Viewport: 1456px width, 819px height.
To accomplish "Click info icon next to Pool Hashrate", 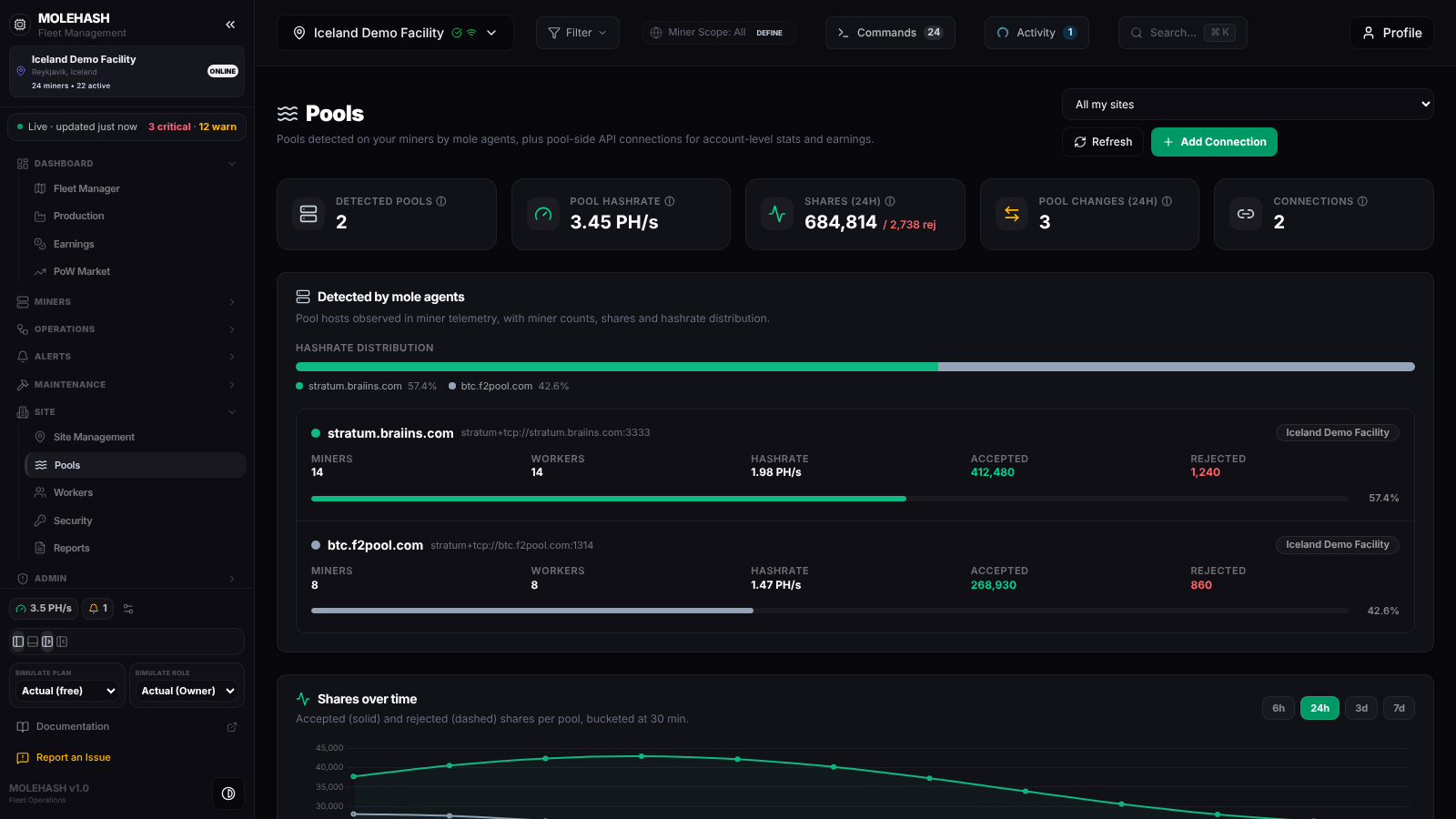I will coord(670,201).
